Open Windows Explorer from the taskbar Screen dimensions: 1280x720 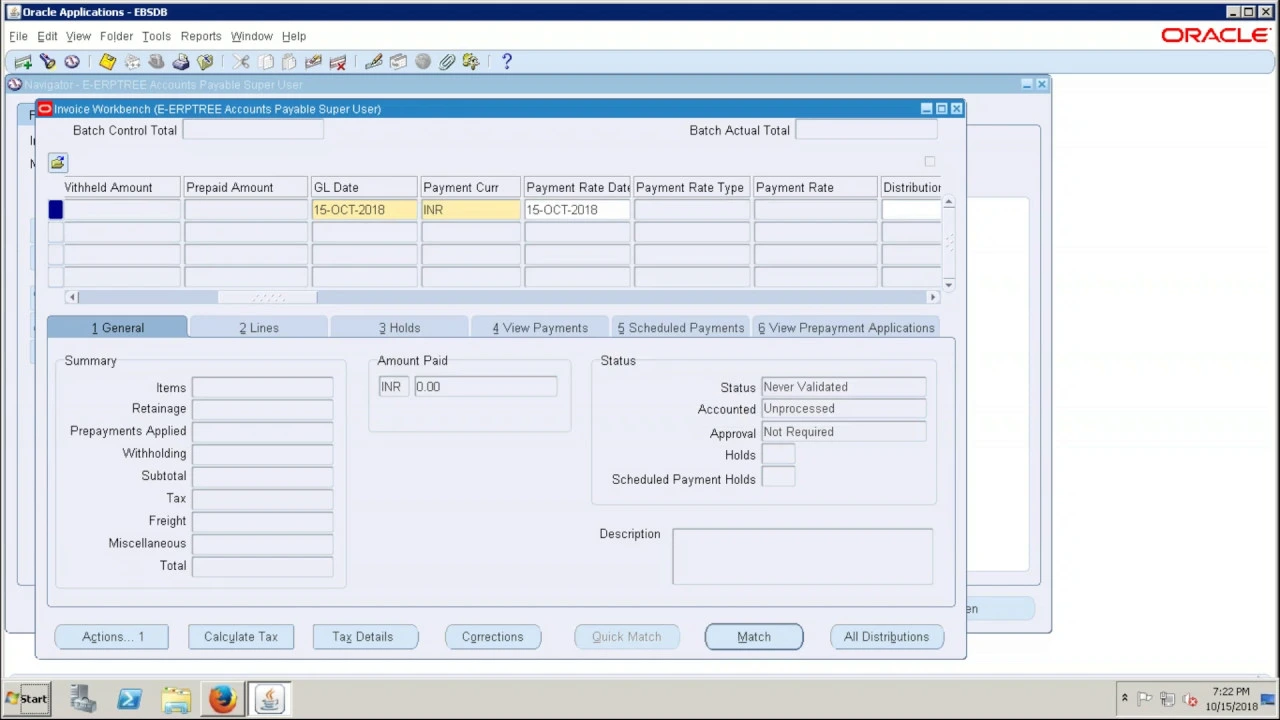click(x=176, y=698)
